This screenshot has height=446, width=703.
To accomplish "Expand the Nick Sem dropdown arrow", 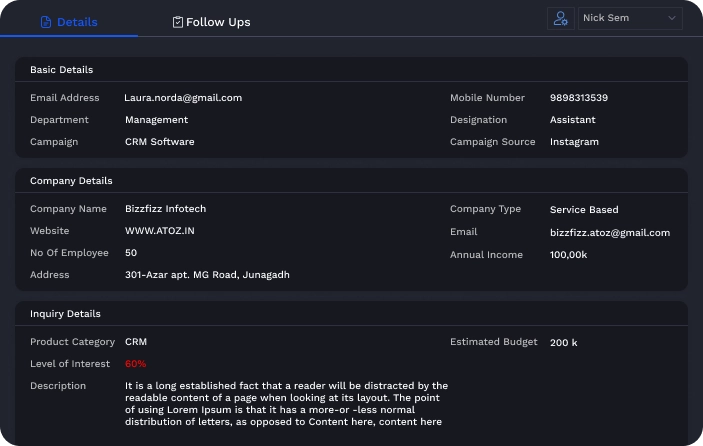I will pyautogui.click(x=671, y=18).
